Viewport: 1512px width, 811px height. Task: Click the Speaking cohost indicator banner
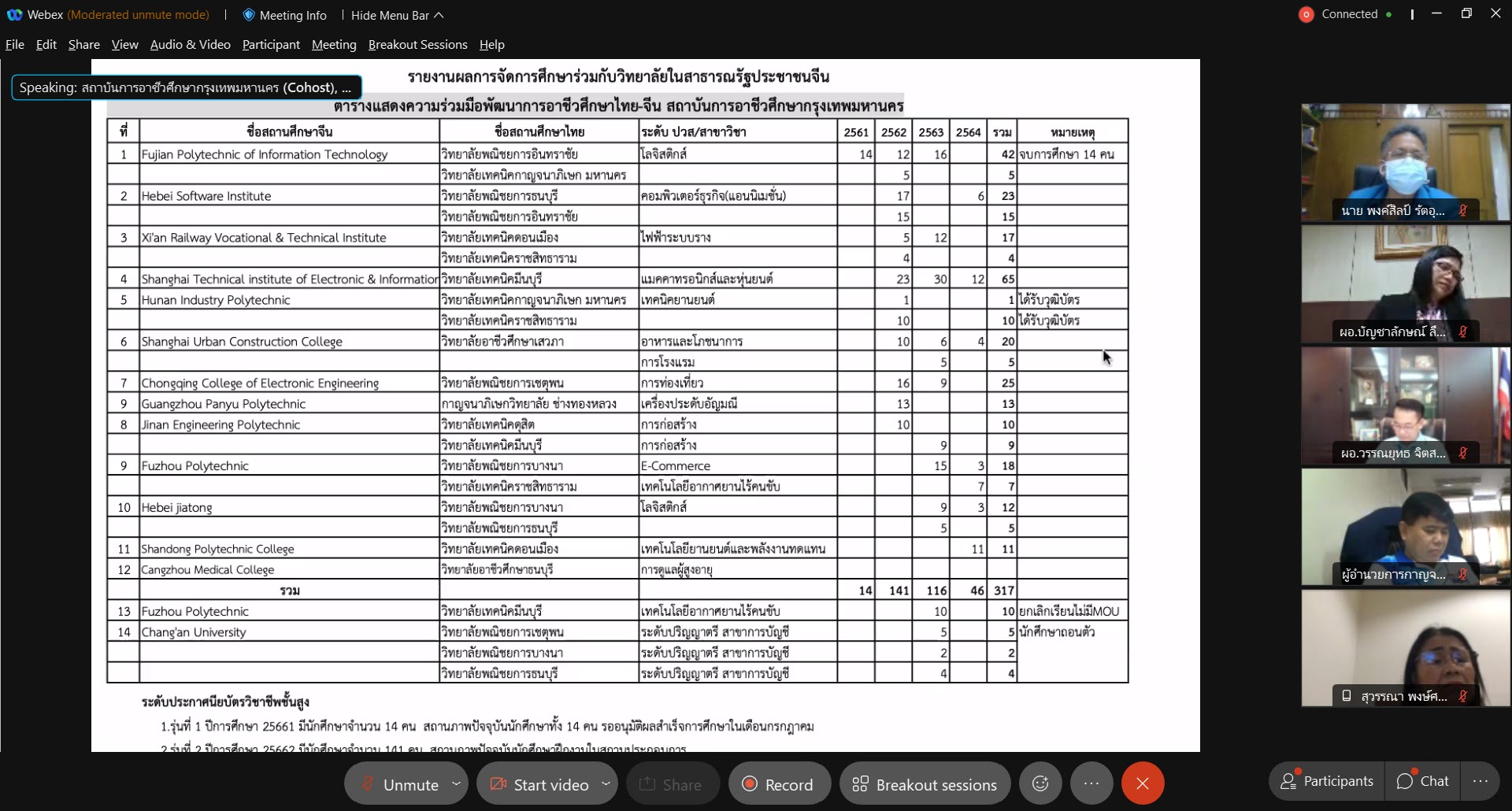point(187,87)
